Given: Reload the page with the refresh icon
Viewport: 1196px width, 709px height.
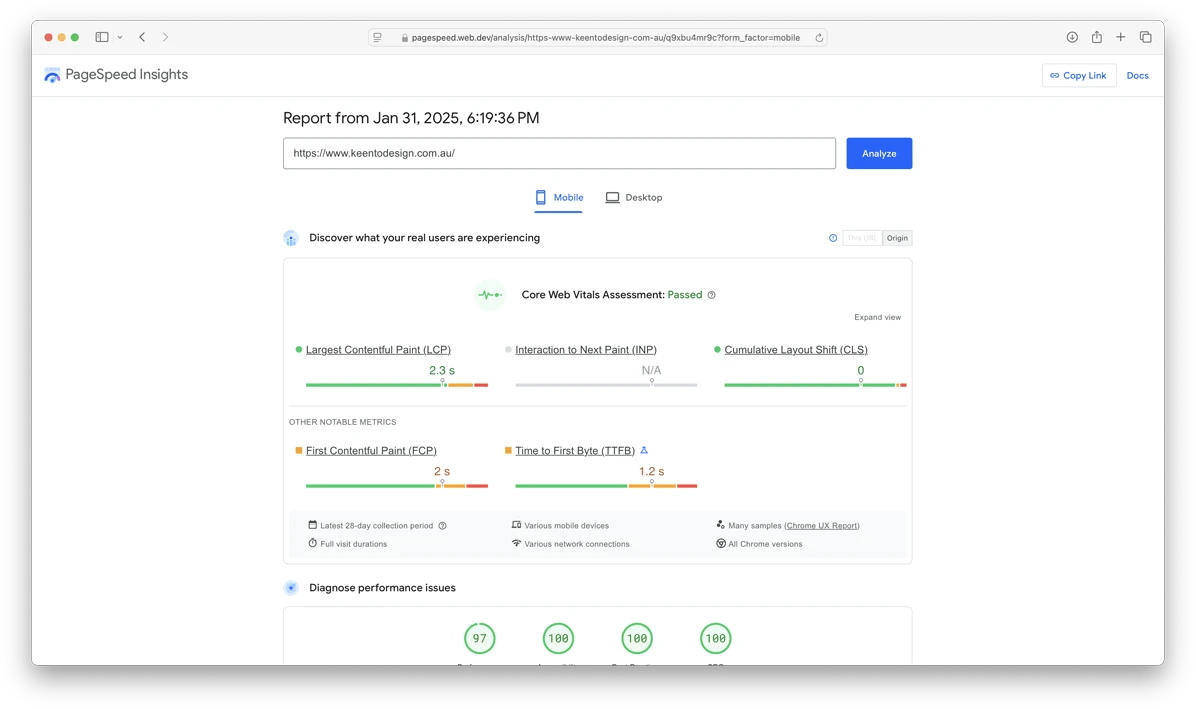Looking at the screenshot, I should click(x=819, y=37).
